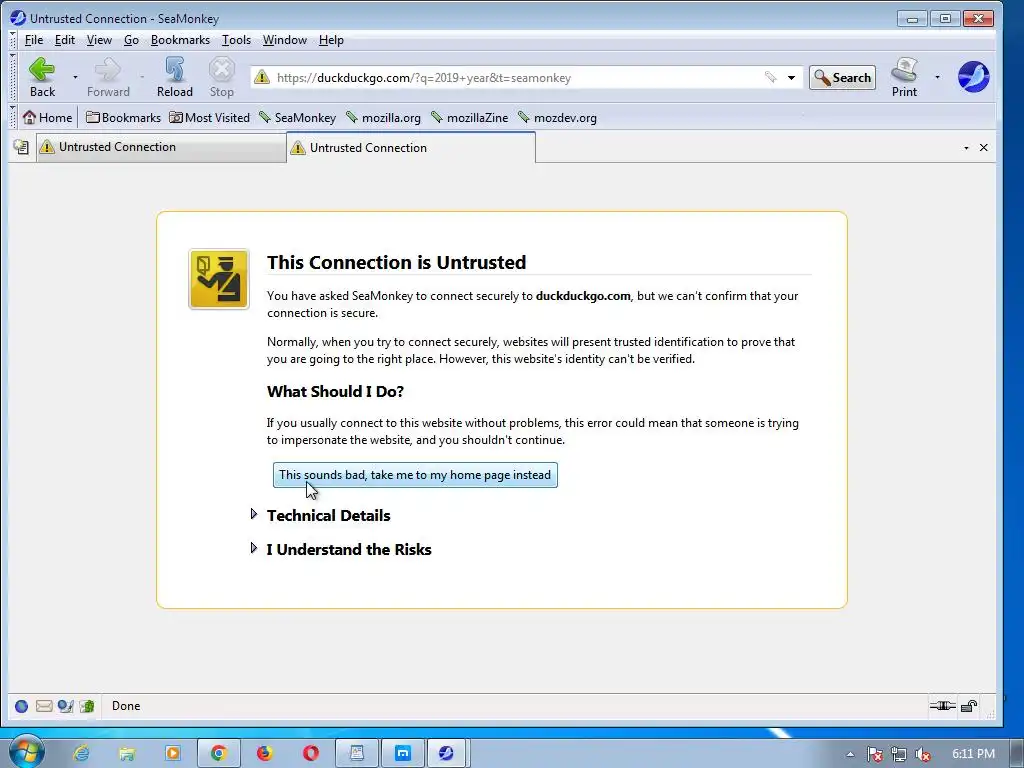1024x768 pixels.
Task: Close the current tab with the tab bar X
Action: point(984,148)
